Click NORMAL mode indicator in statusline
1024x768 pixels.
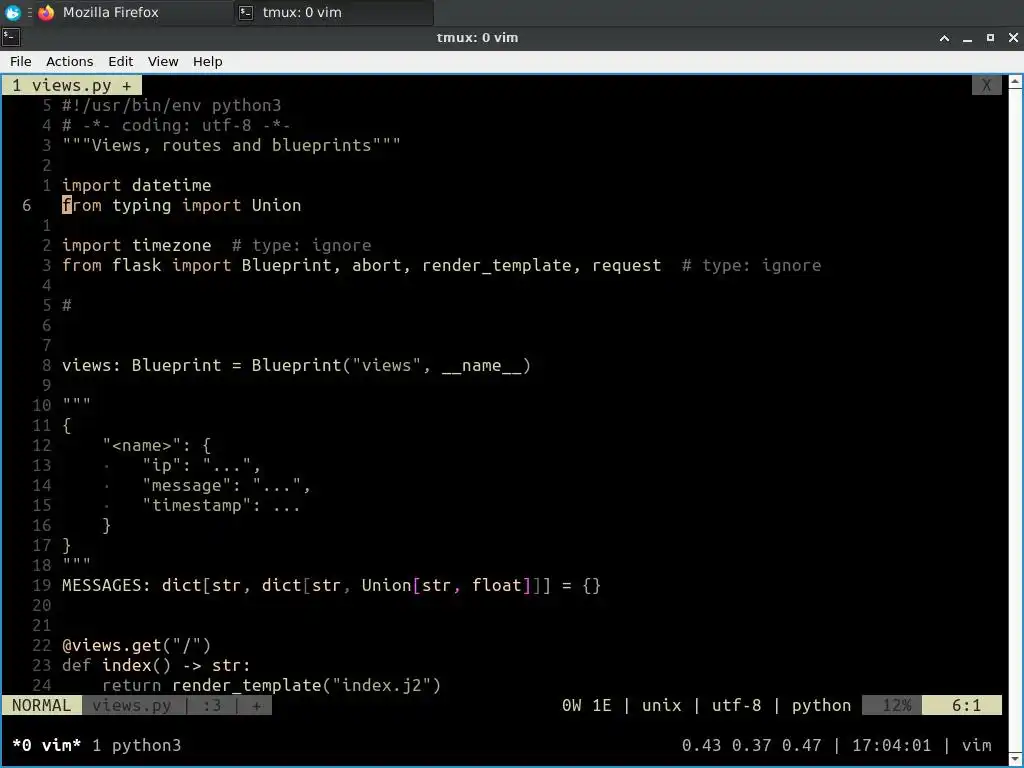click(41, 705)
